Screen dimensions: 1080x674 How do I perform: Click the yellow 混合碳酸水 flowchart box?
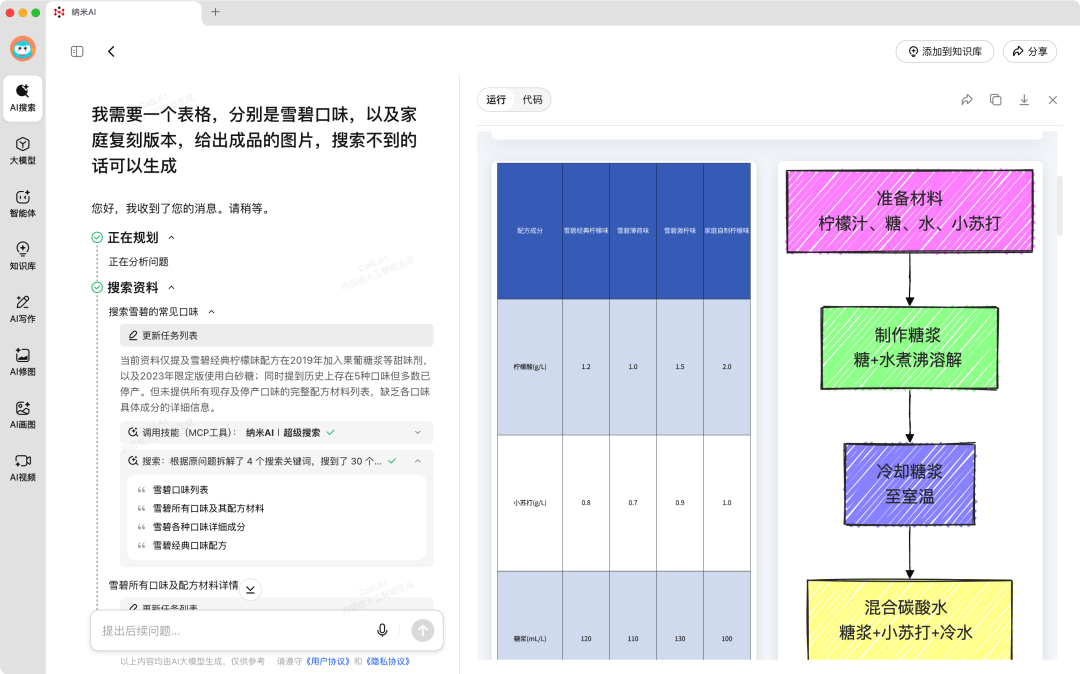coord(909,620)
